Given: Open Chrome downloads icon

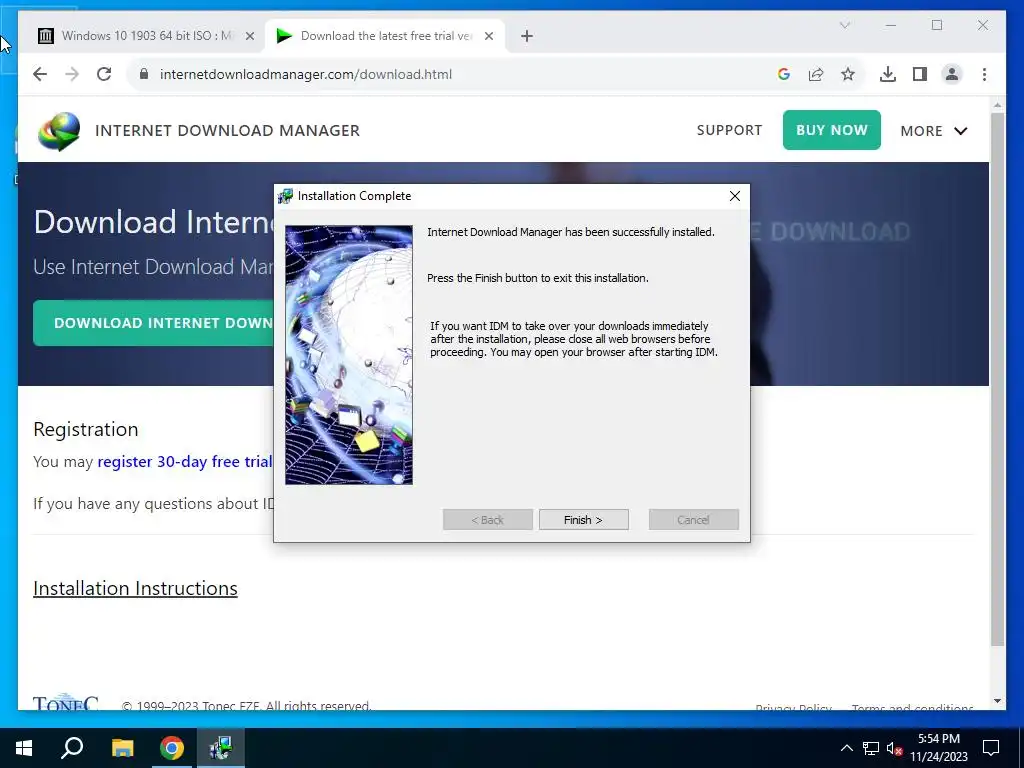Looking at the screenshot, I should [x=888, y=74].
